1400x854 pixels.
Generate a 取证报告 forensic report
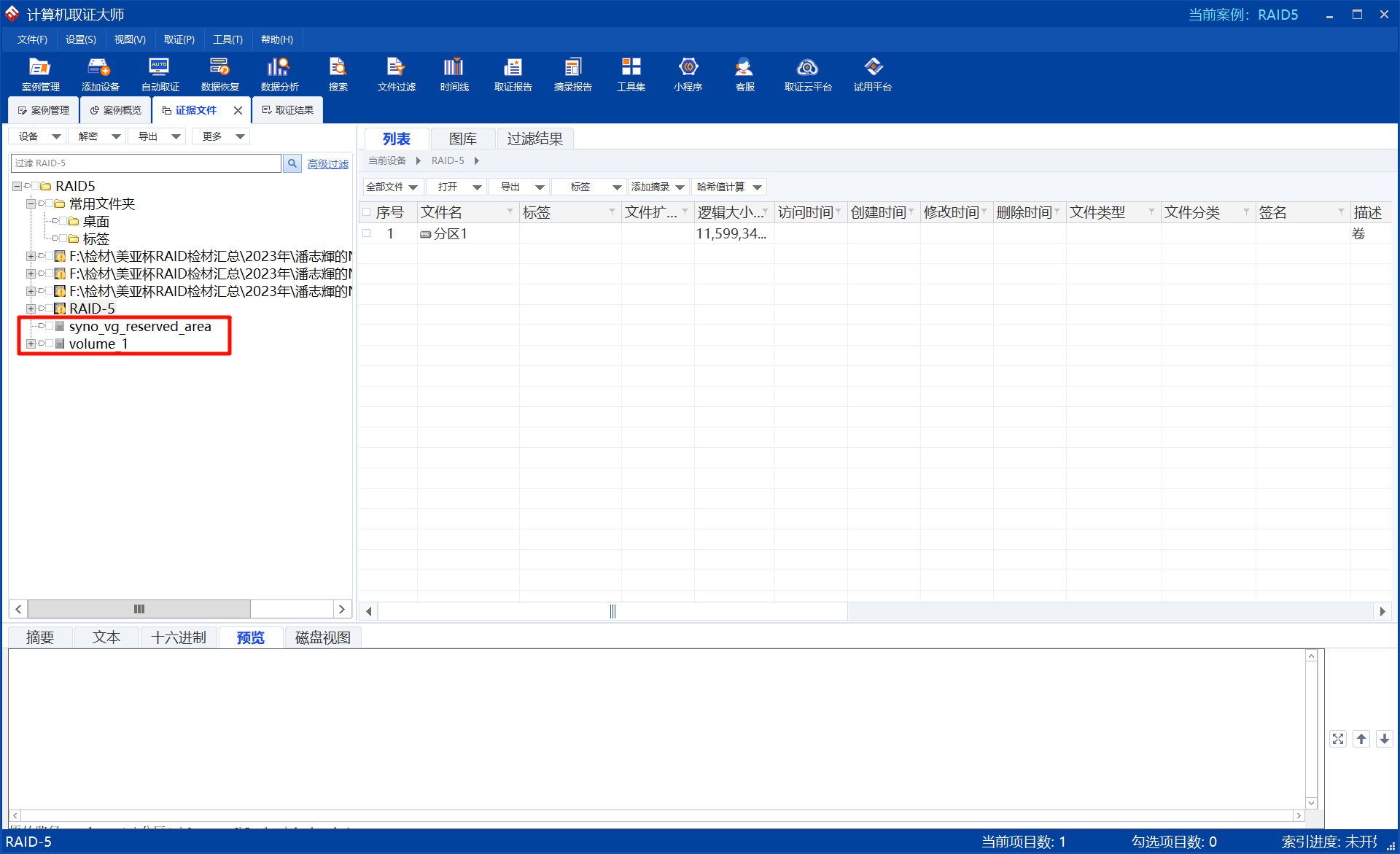(513, 74)
